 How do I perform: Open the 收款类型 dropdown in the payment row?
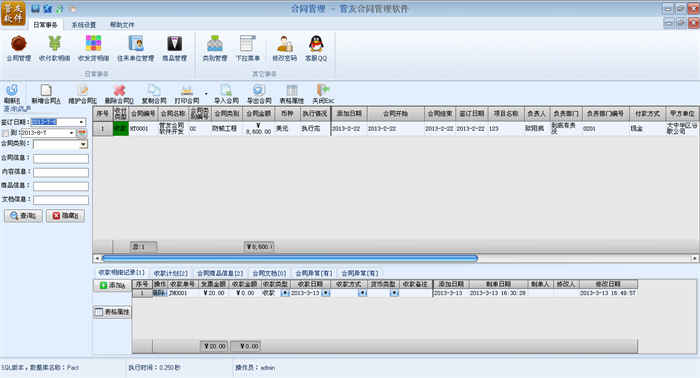click(285, 293)
